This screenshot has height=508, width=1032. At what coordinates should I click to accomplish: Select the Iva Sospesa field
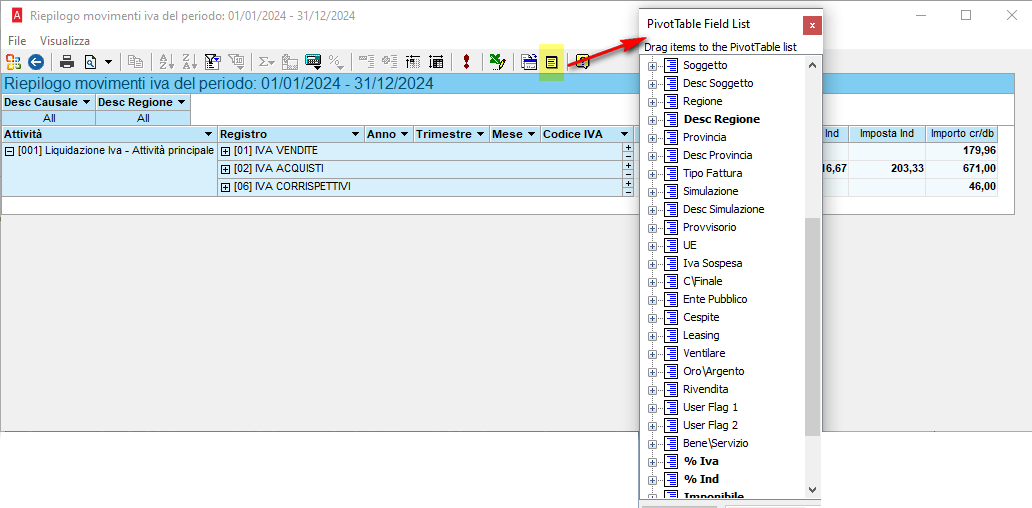[713, 263]
